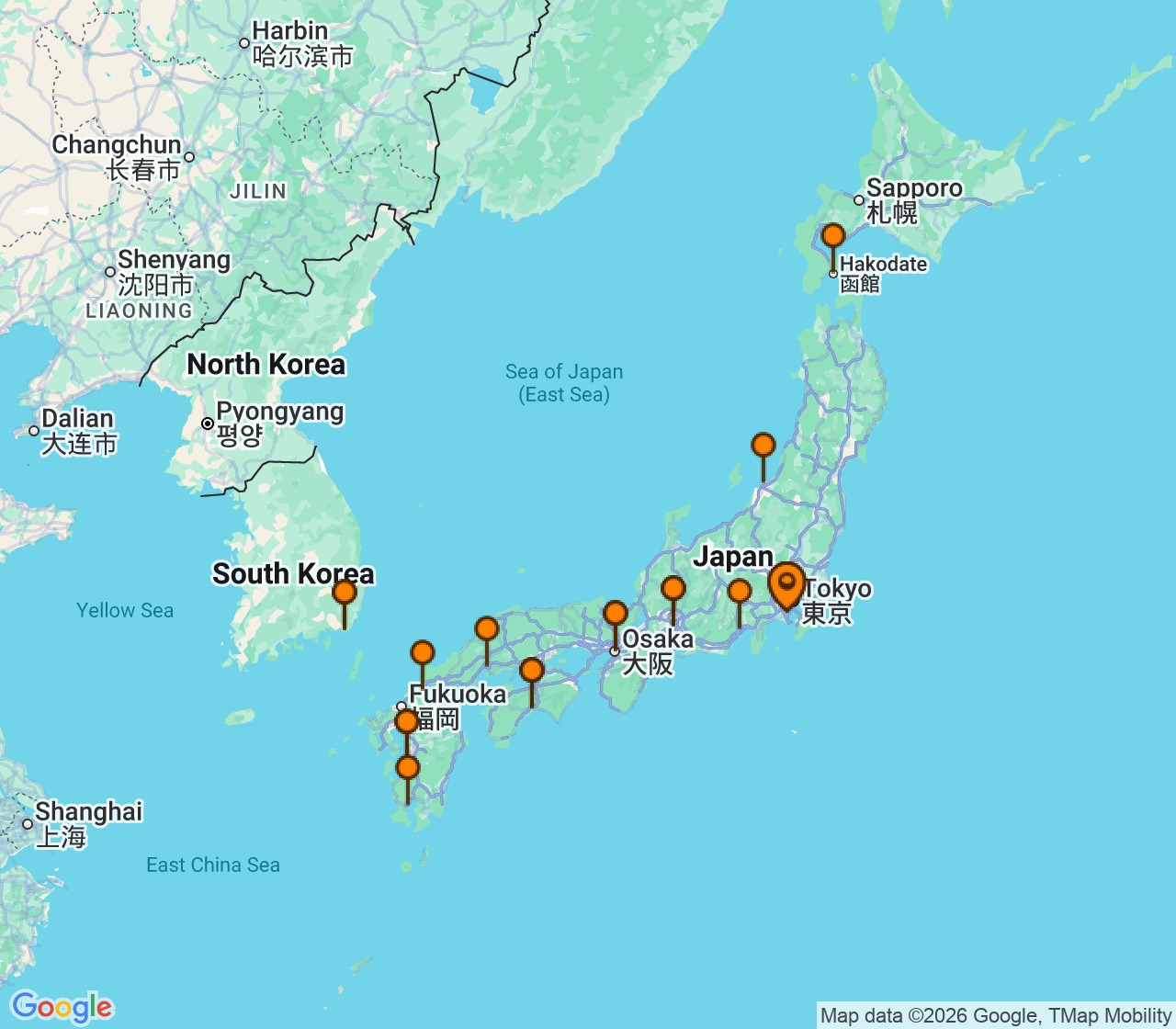Viewport: 1176px width, 1029px height.
Task: Select the Dalian city label
Action: (78, 431)
